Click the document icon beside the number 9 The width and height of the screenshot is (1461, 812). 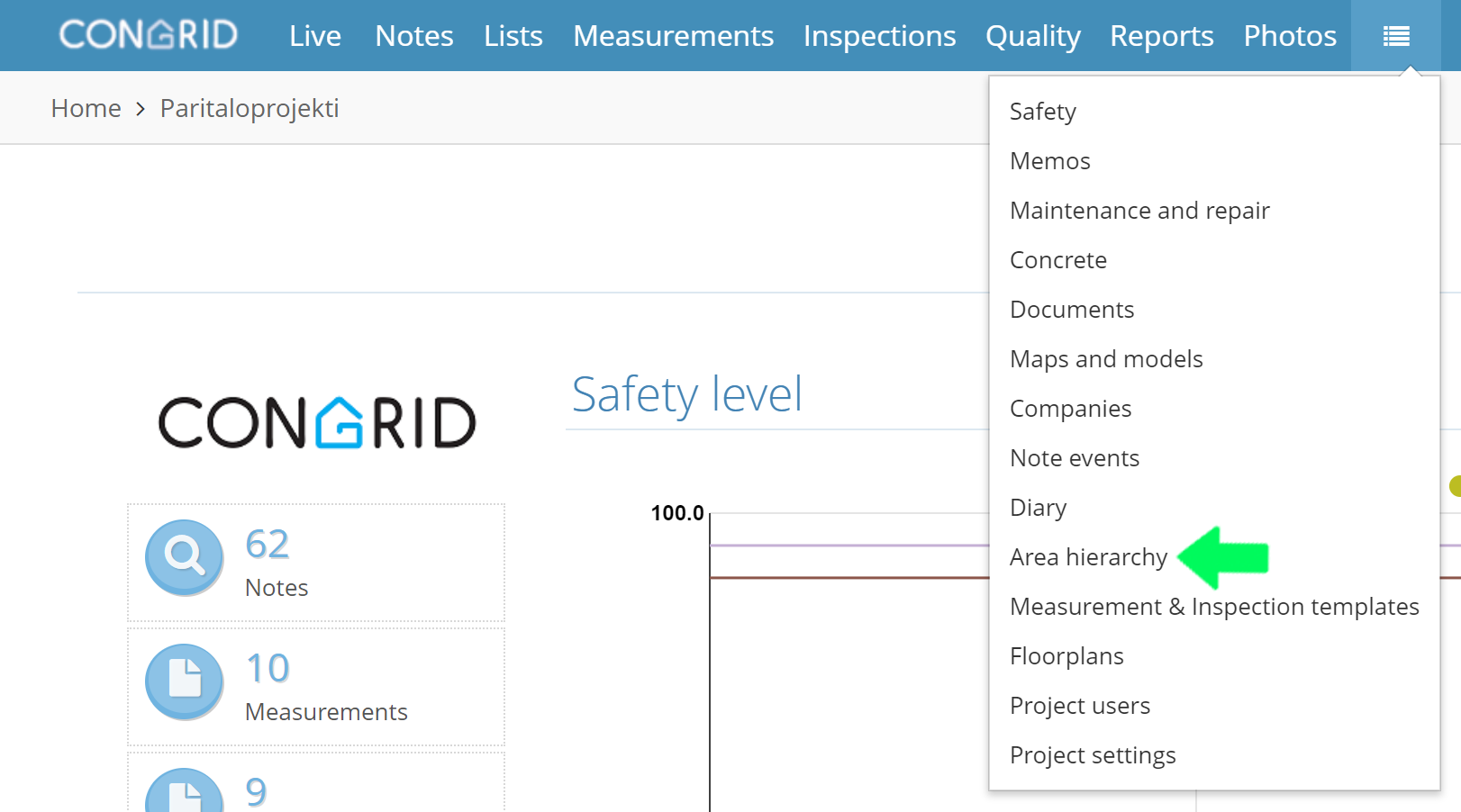tap(185, 791)
